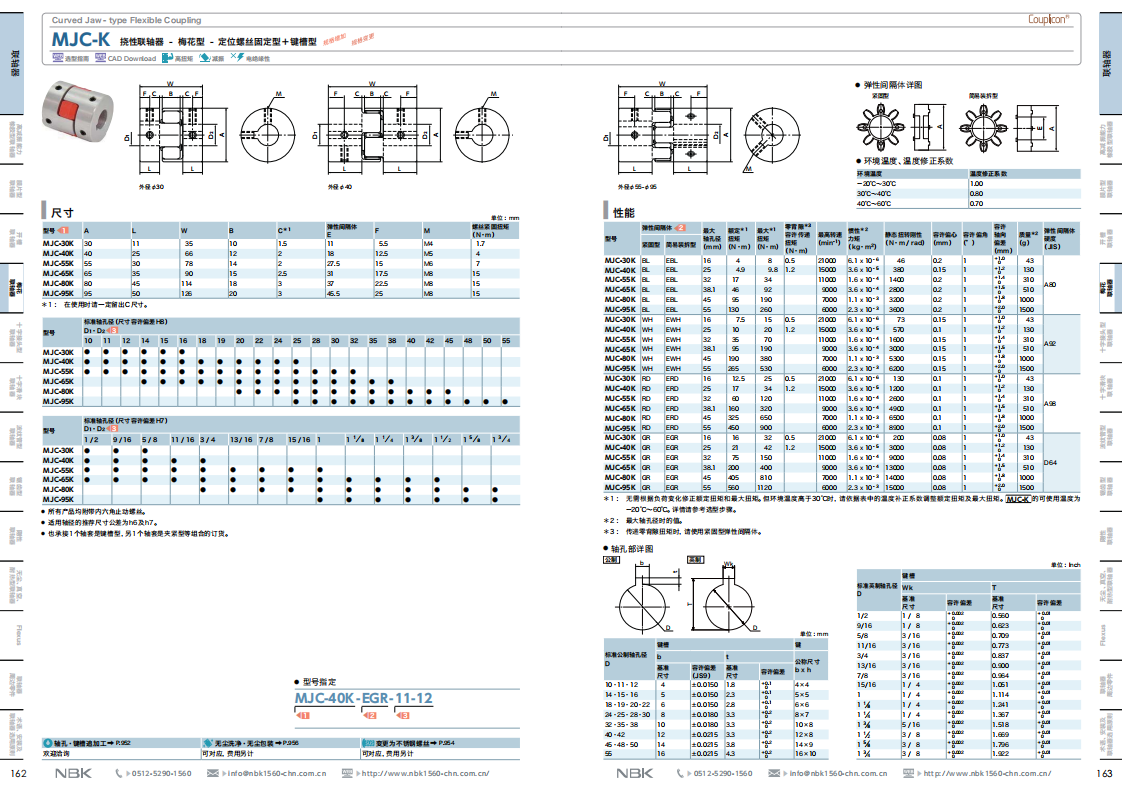
Task: Click the envelope icon in page 163 footer
Action: pos(774,773)
